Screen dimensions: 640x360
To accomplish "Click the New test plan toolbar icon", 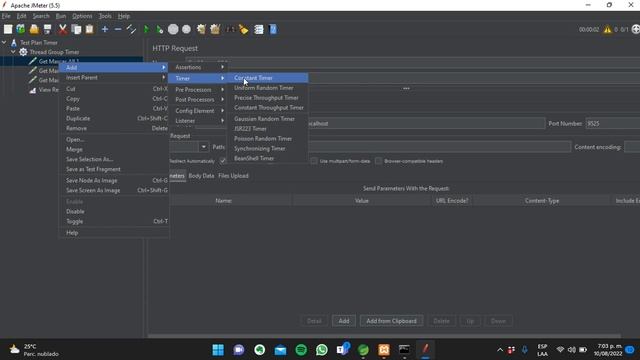I will [x=8, y=29].
